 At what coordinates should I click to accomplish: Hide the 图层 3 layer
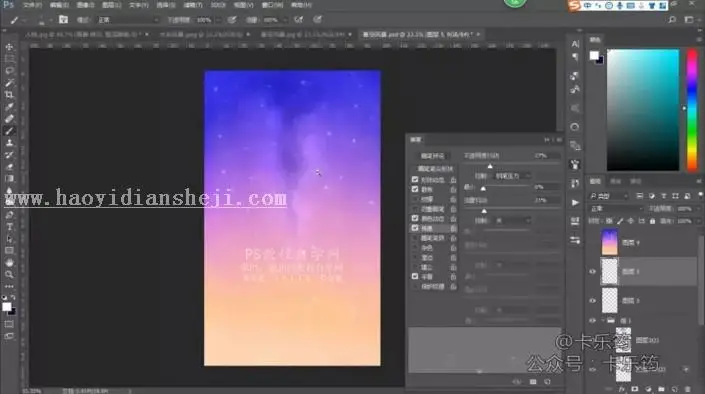(593, 300)
